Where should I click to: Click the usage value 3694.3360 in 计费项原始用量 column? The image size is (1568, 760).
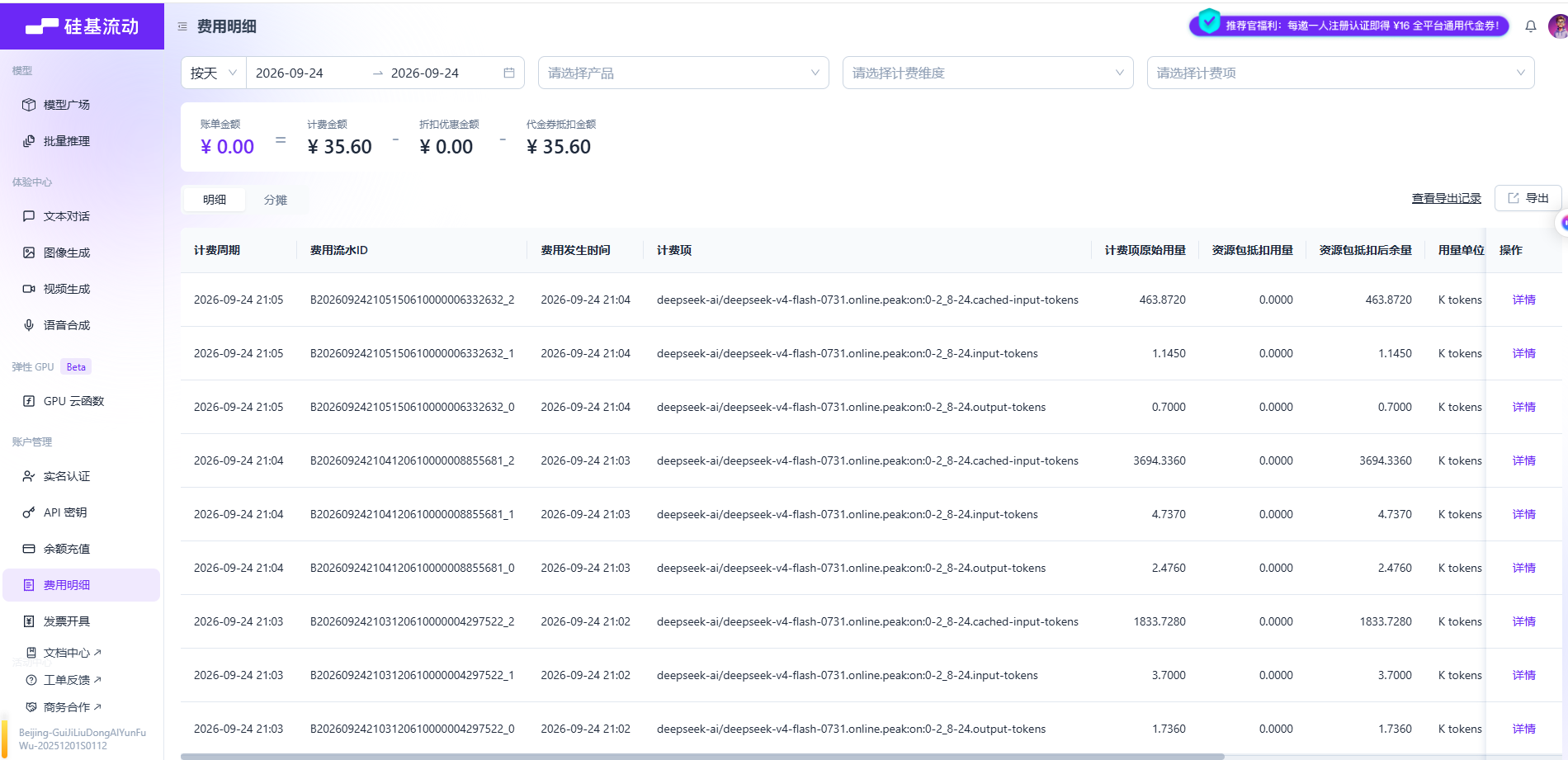pos(1159,460)
